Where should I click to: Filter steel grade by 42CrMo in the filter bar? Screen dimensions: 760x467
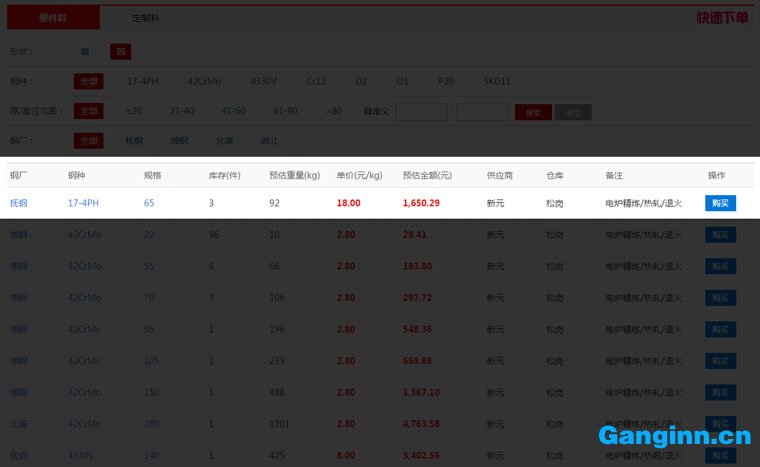206,81
